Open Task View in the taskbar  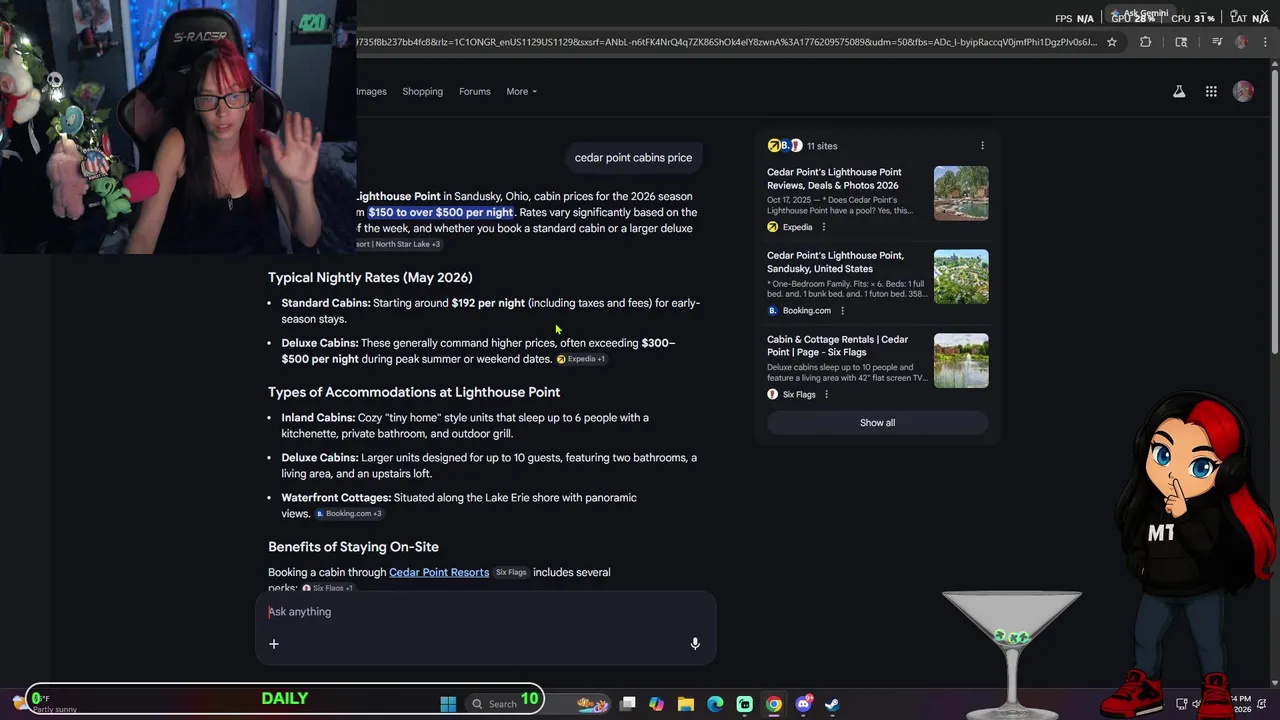[627, 704]
